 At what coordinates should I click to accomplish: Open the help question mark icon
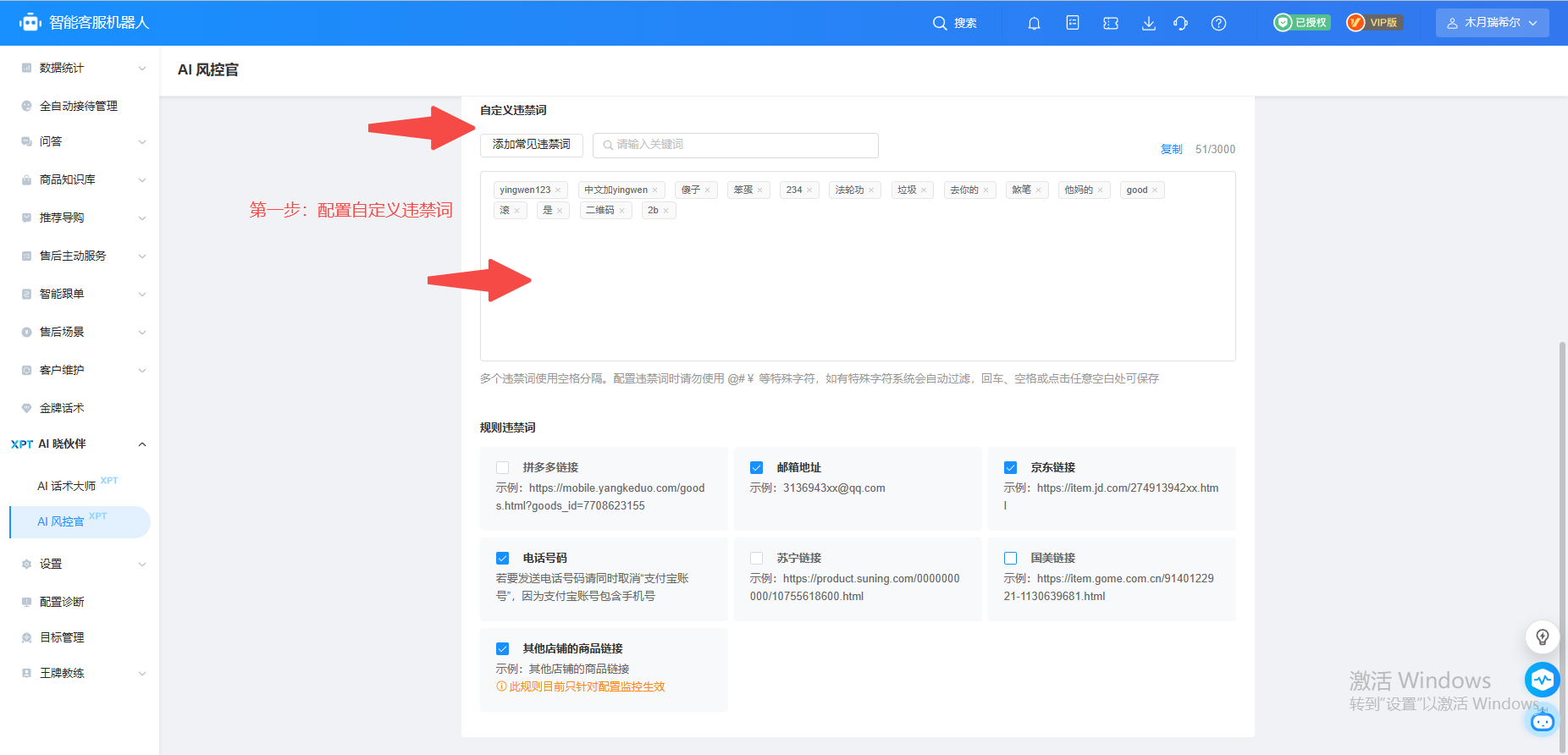point(1219,24)
